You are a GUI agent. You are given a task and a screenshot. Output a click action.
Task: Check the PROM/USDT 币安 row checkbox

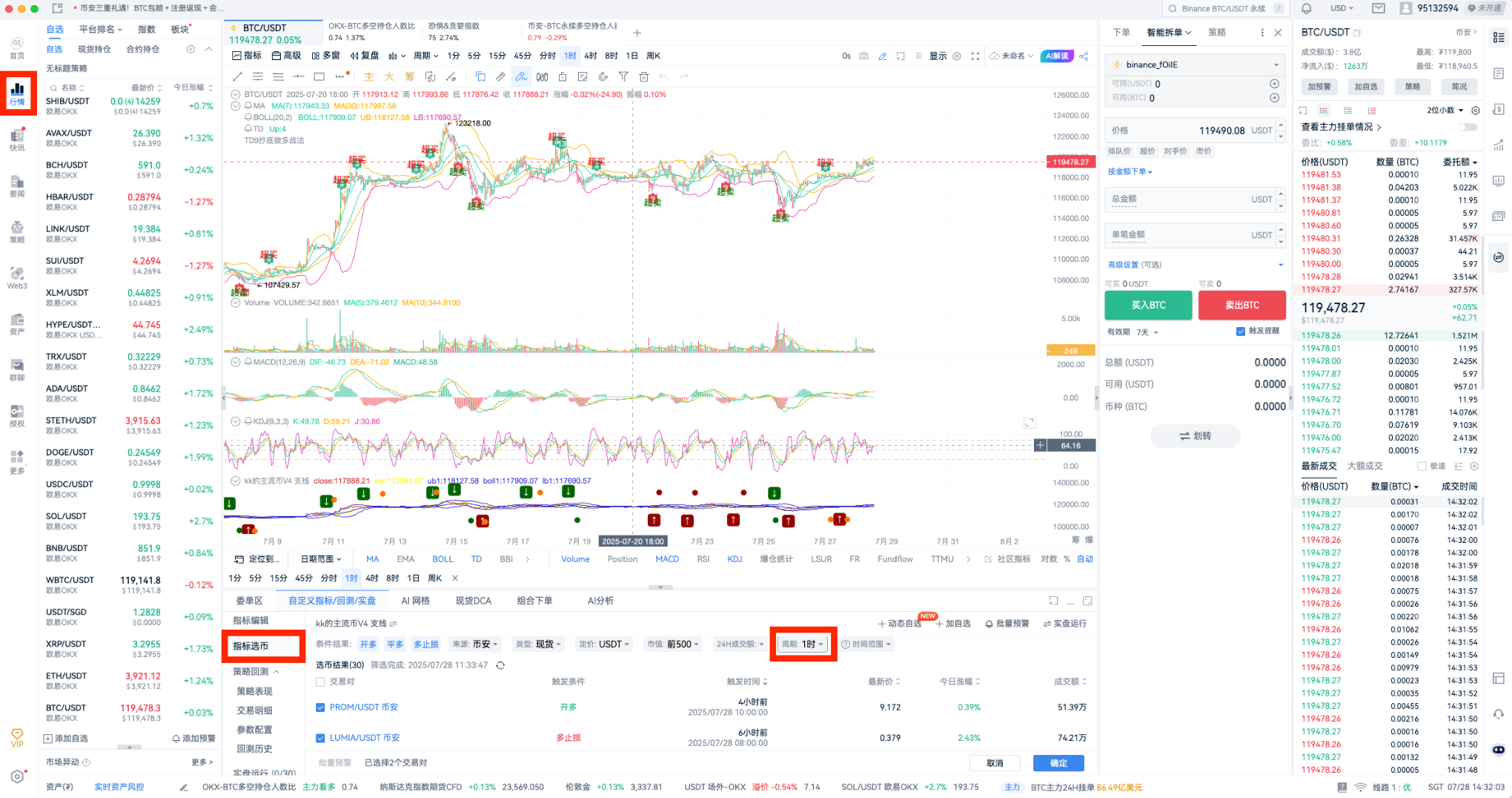point(320,708)
